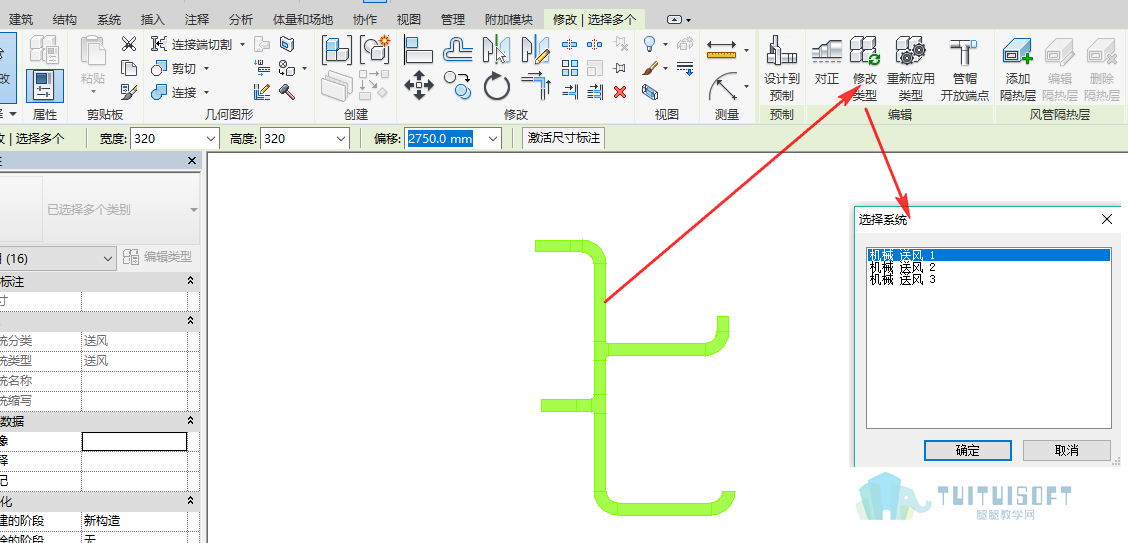Select Trim/Extend to Corner tool

(x=535, y=86)
